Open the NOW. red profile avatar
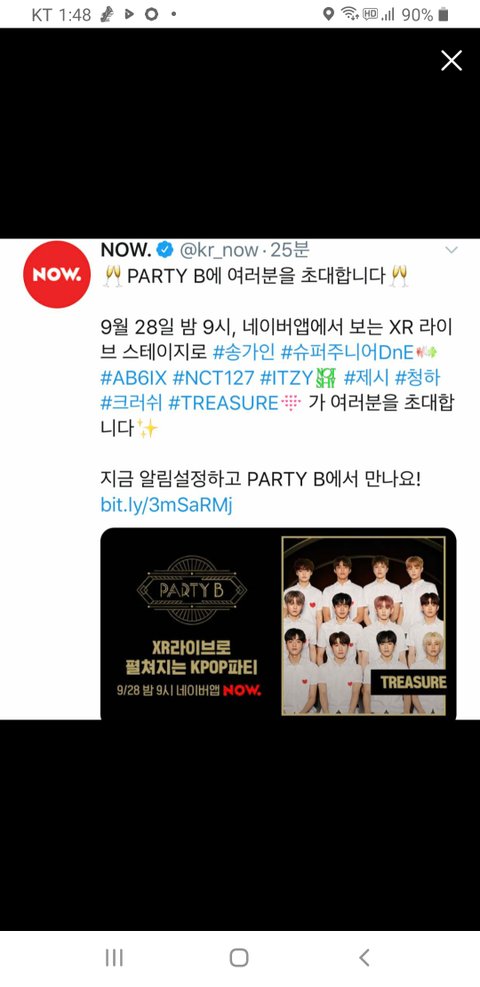Screen dimensions: 480x987 (x=57, y=274)
